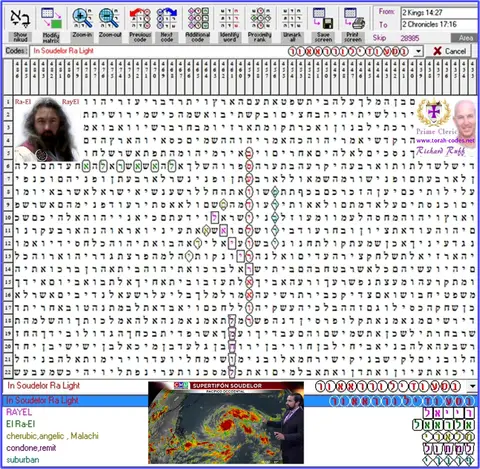Go to Previous code

(140, 25)
